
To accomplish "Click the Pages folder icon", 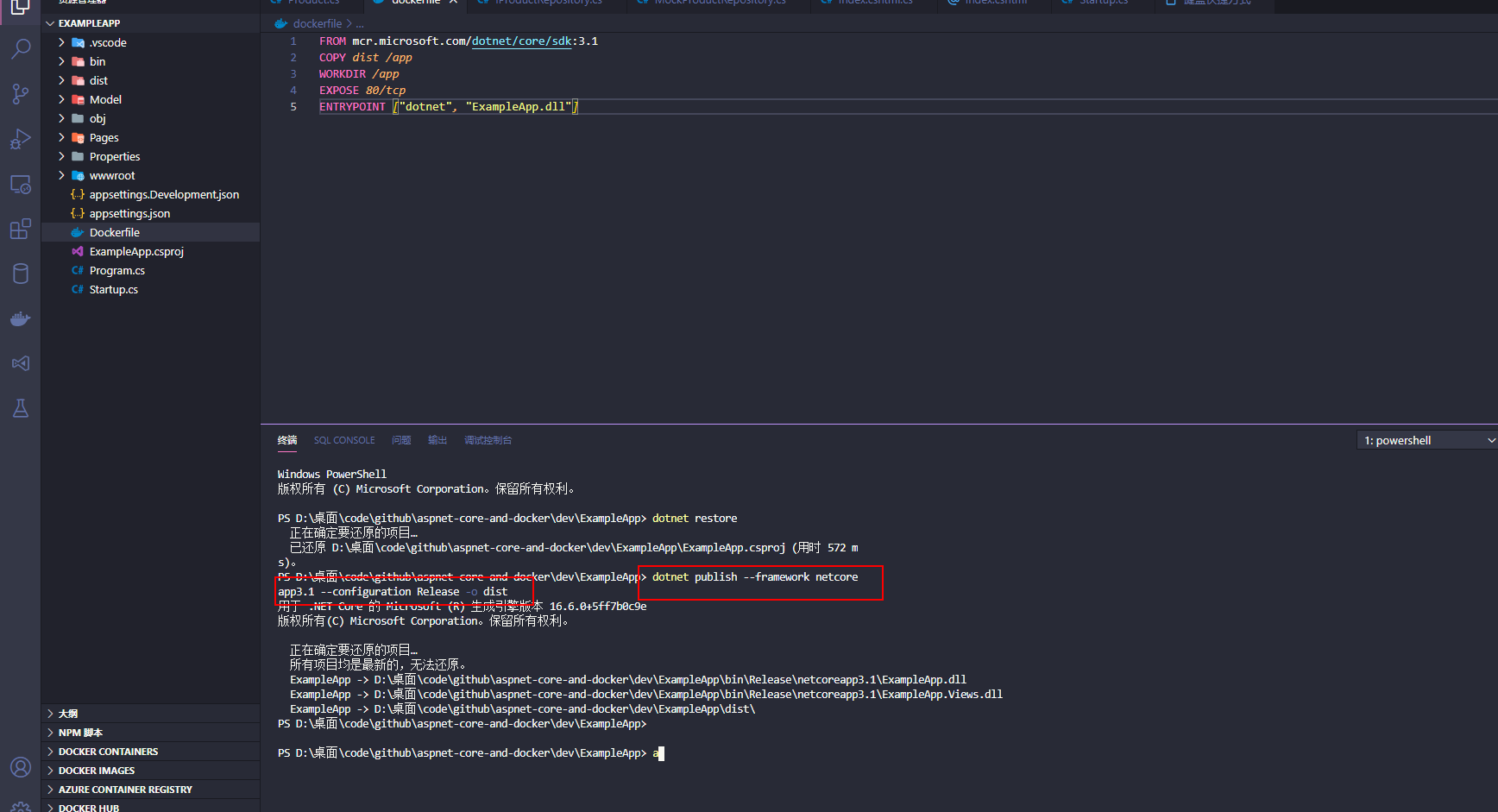I will 78,137.
